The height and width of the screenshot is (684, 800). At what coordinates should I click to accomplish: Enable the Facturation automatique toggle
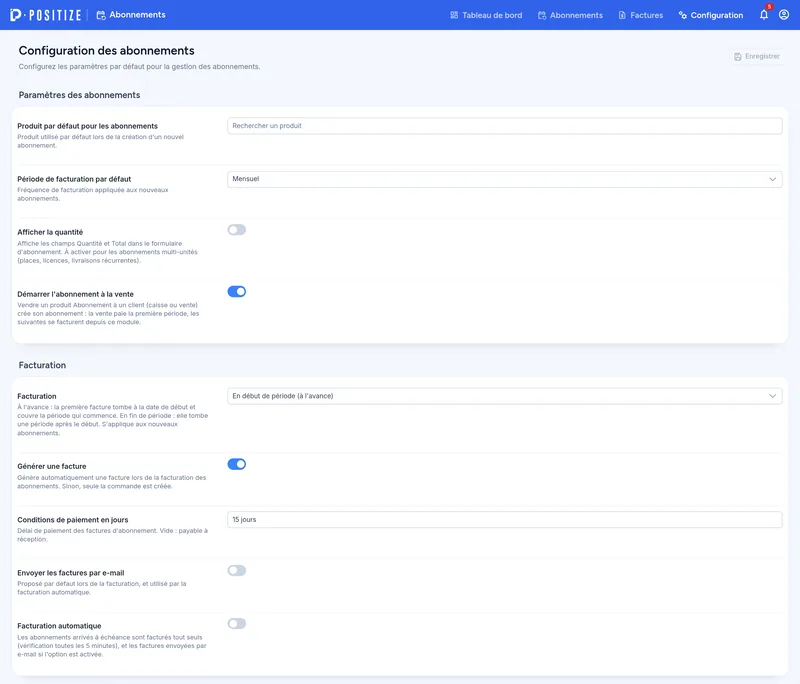[237, 623]
